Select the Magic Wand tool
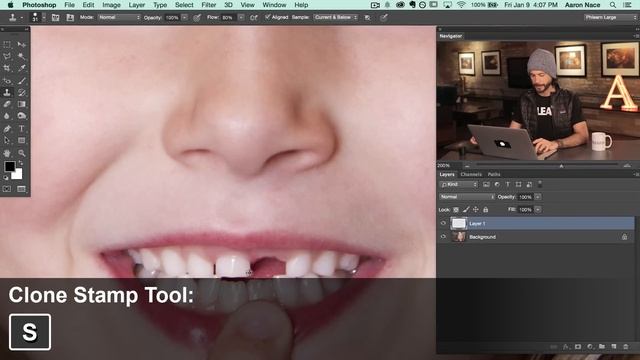This screenshot has width=640, height=360. (x=22, y=56)
